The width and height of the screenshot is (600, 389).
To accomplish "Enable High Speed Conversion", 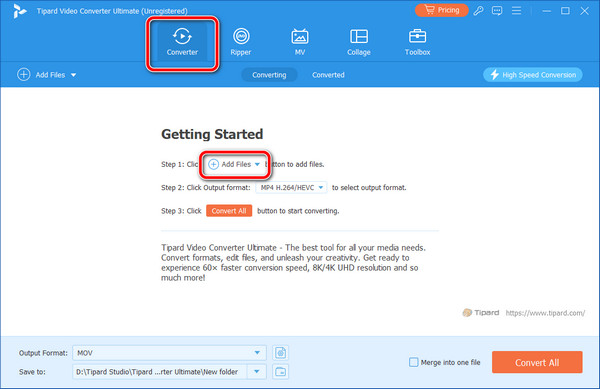I will 533,75.
